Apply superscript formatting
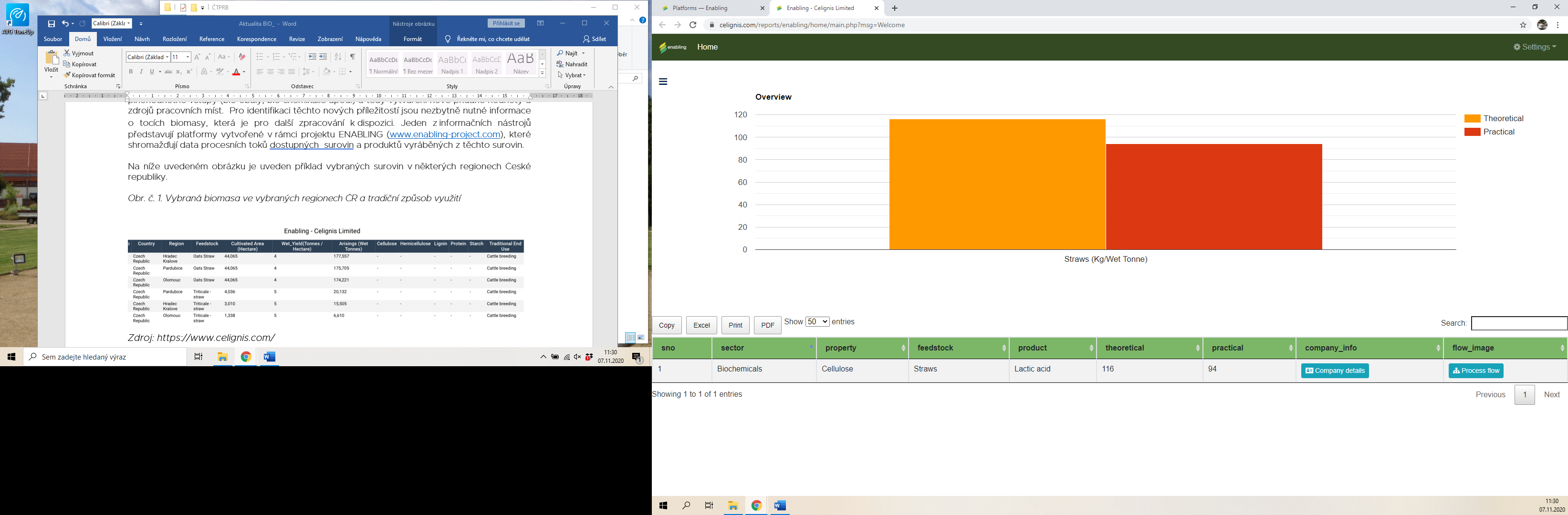The image size is (1568, 515). (x=189, y=72)
